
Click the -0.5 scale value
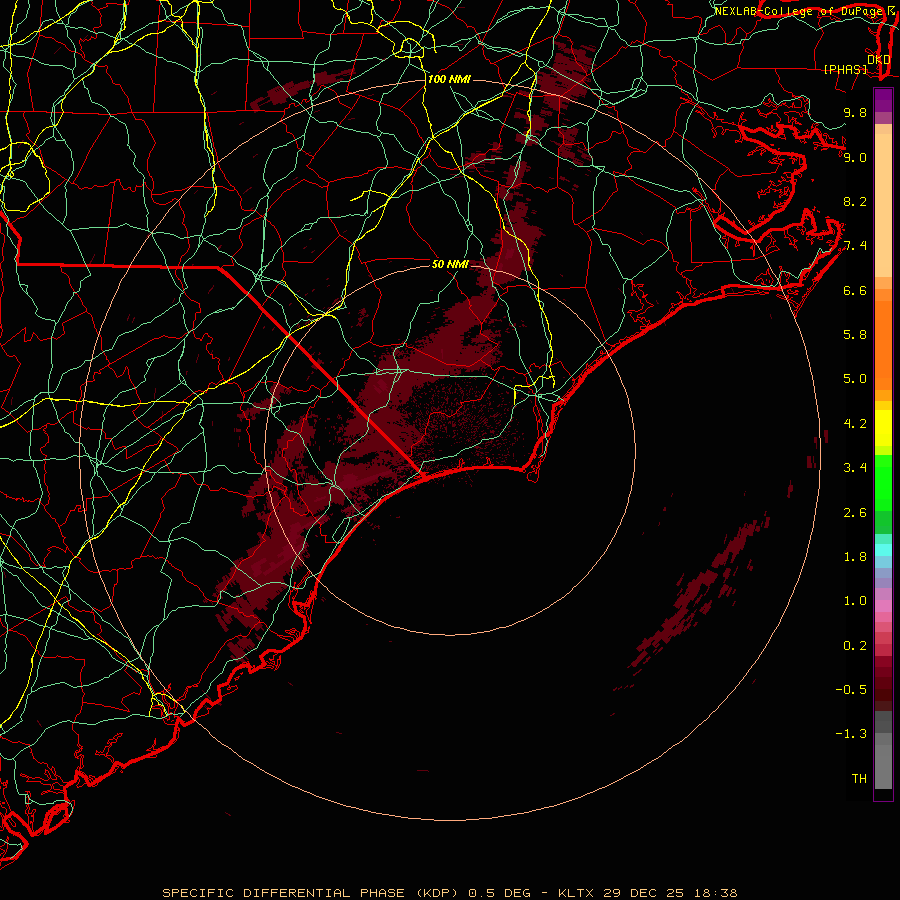pos(851,690)
